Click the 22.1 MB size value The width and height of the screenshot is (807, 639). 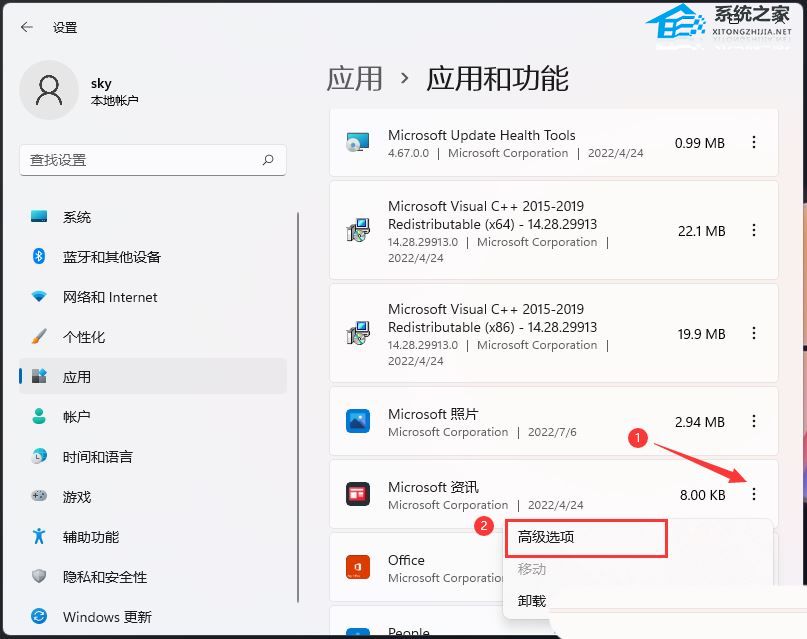coord(701,231)
